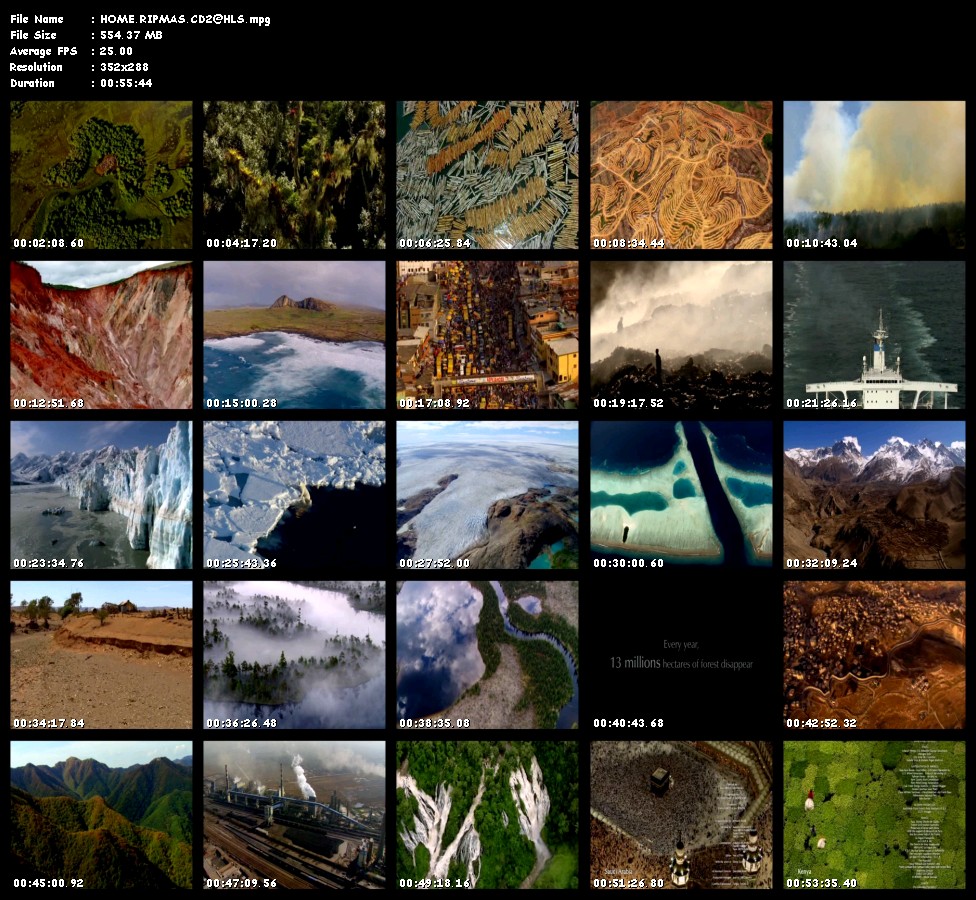Open the turquoise lagoon thumbnail at 00:30:00.60
976x900 pixels.
(x=682, y=495)
